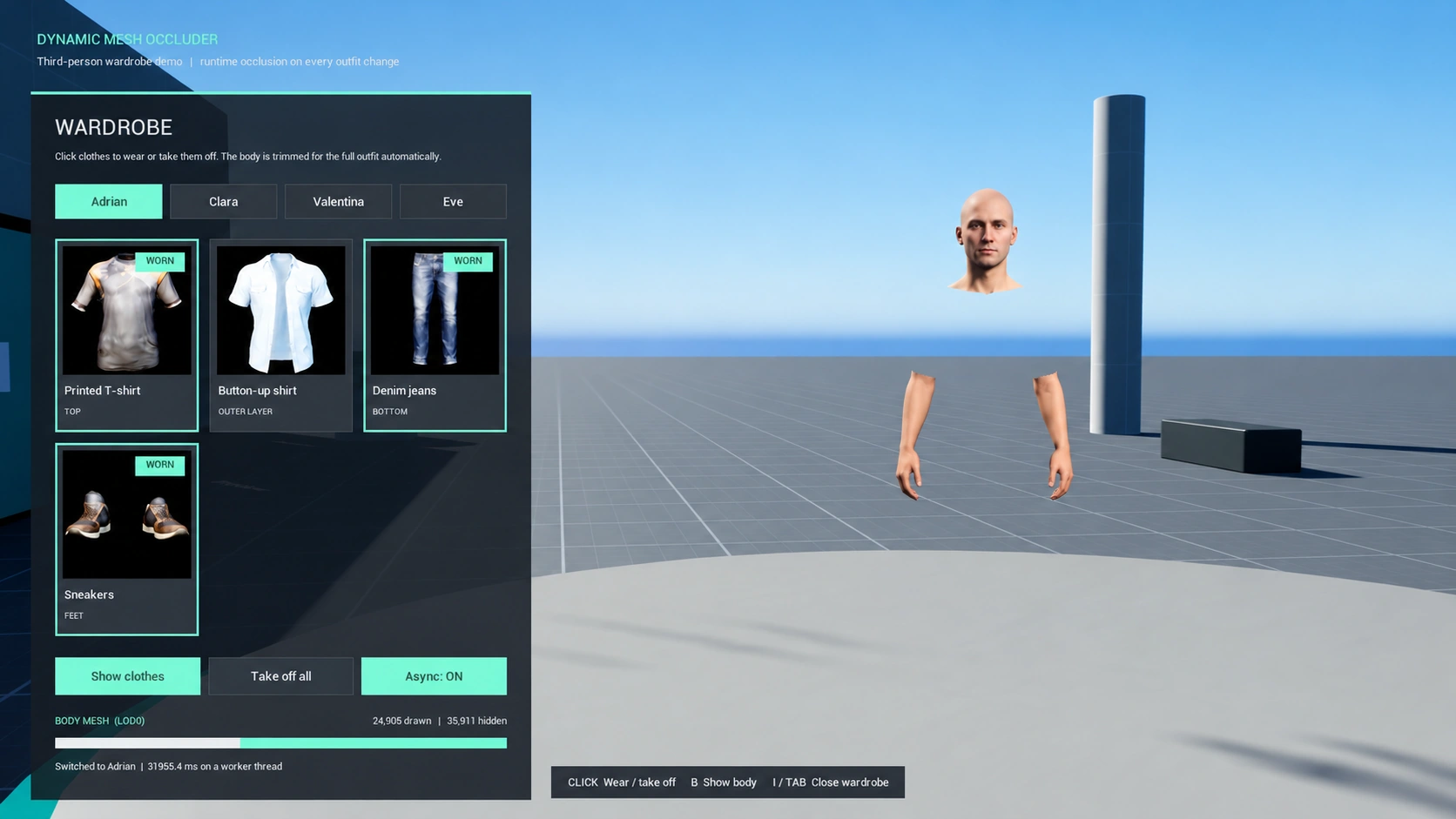The image size is (1456, 819).
Task: Take off the Printed T-shirt thumbnail
Action: click(x=127, y=311)
